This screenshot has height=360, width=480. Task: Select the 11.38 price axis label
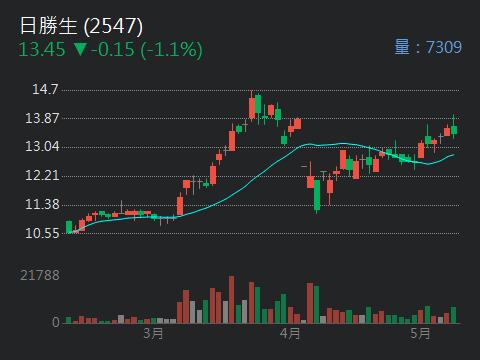click(42, 204)
